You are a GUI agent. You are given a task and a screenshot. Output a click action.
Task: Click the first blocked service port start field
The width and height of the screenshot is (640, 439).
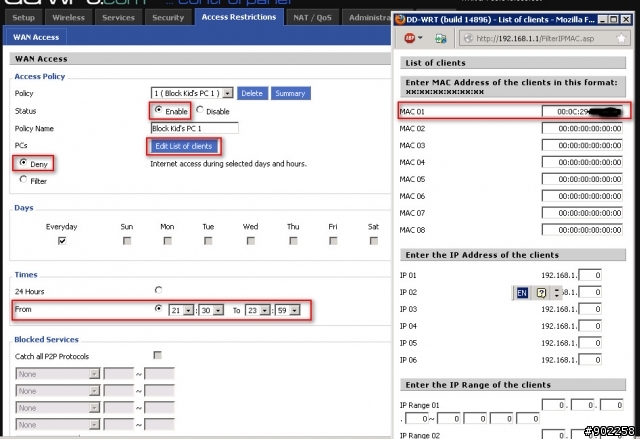click(118, 374)
